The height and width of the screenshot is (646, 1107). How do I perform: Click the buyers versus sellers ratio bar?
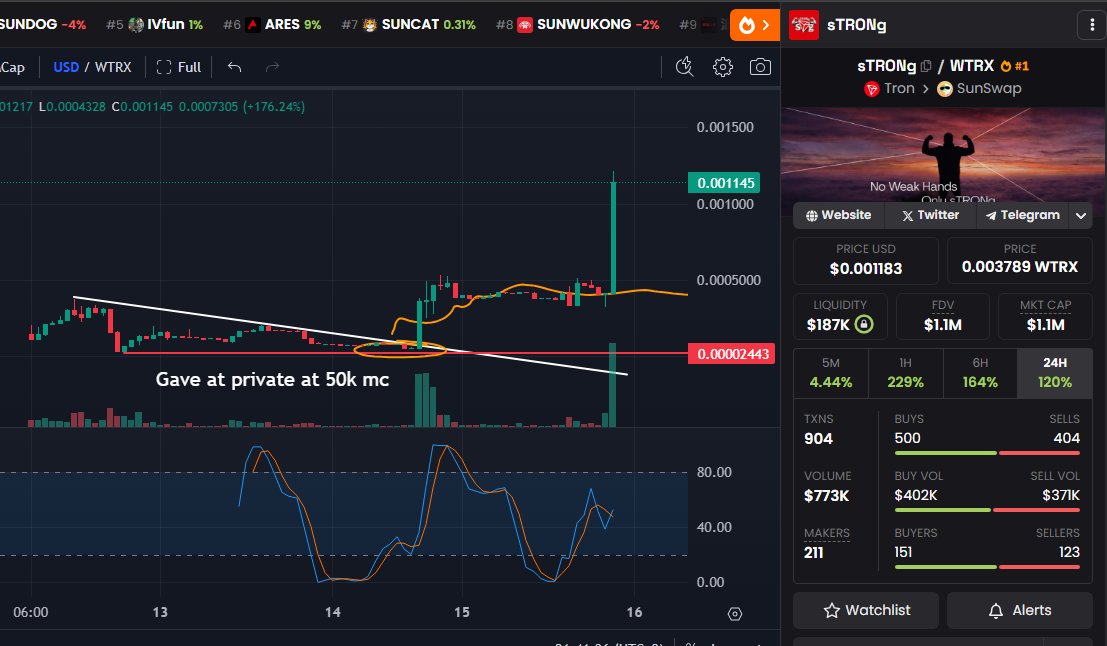987,567
